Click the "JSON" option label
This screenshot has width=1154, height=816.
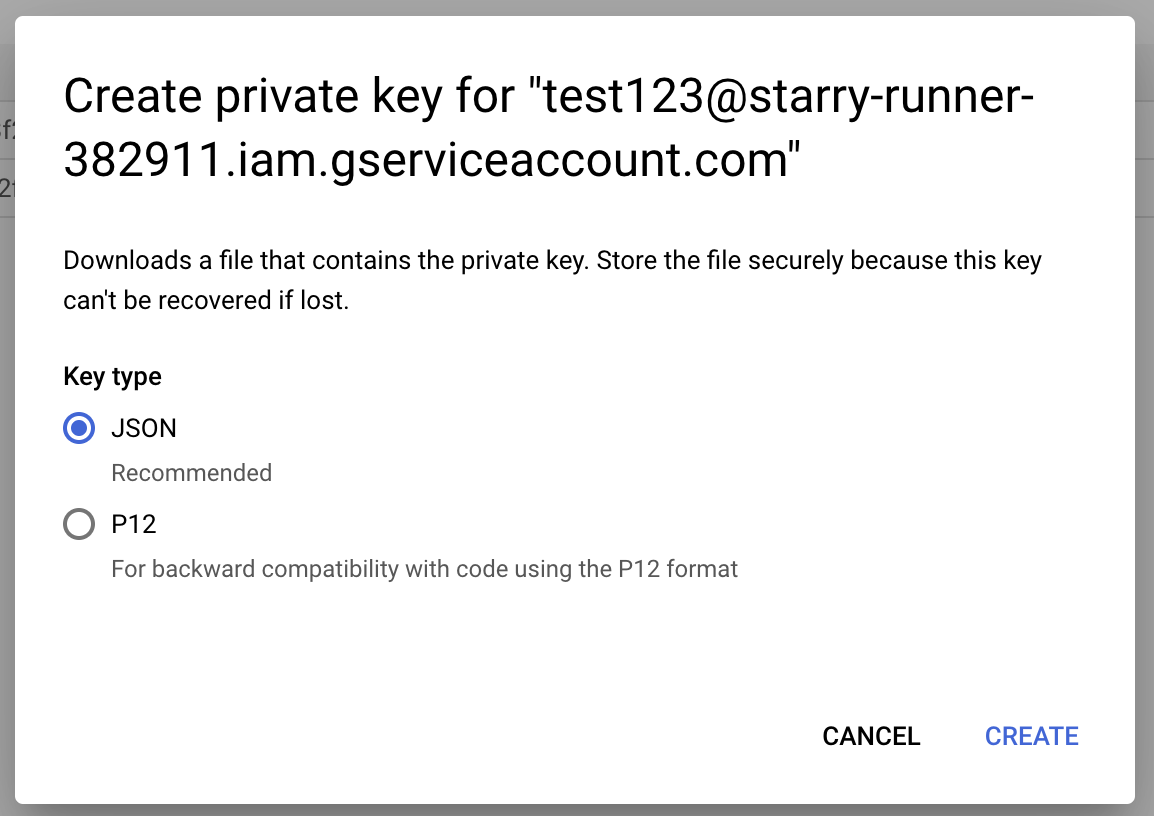pos(144,429)
